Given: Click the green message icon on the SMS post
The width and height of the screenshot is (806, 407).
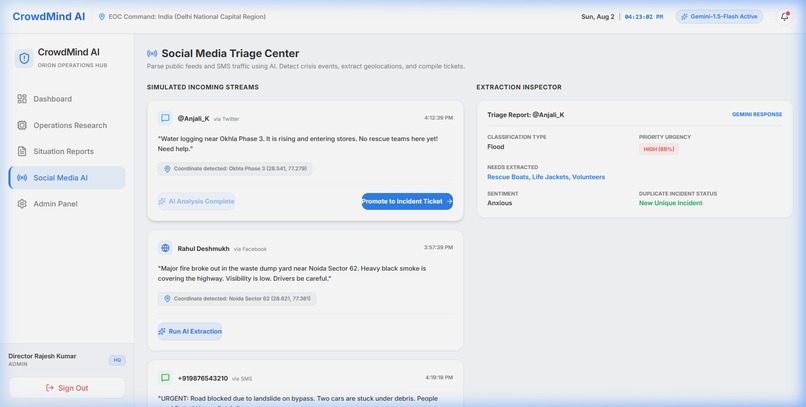Looking at the screenshot, I should click(165, 378).
